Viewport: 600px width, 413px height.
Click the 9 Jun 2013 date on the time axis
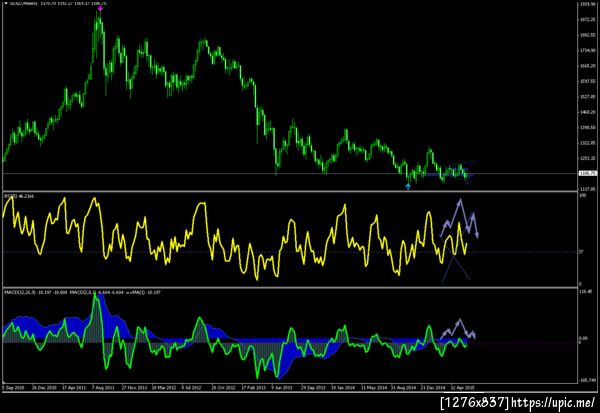[x=282, y=388]
